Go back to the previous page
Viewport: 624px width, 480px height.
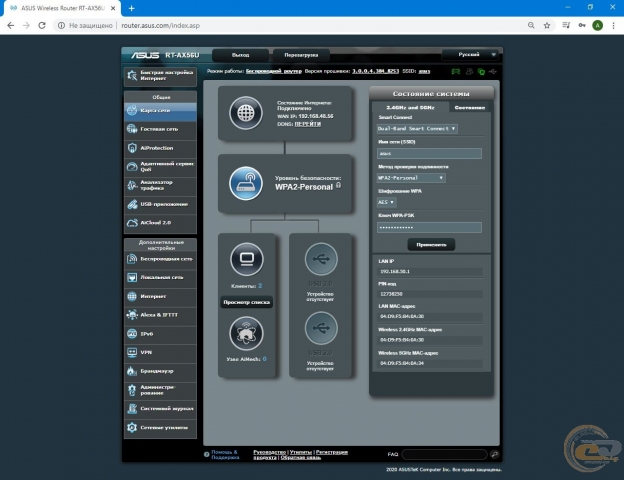click(11, 25)
